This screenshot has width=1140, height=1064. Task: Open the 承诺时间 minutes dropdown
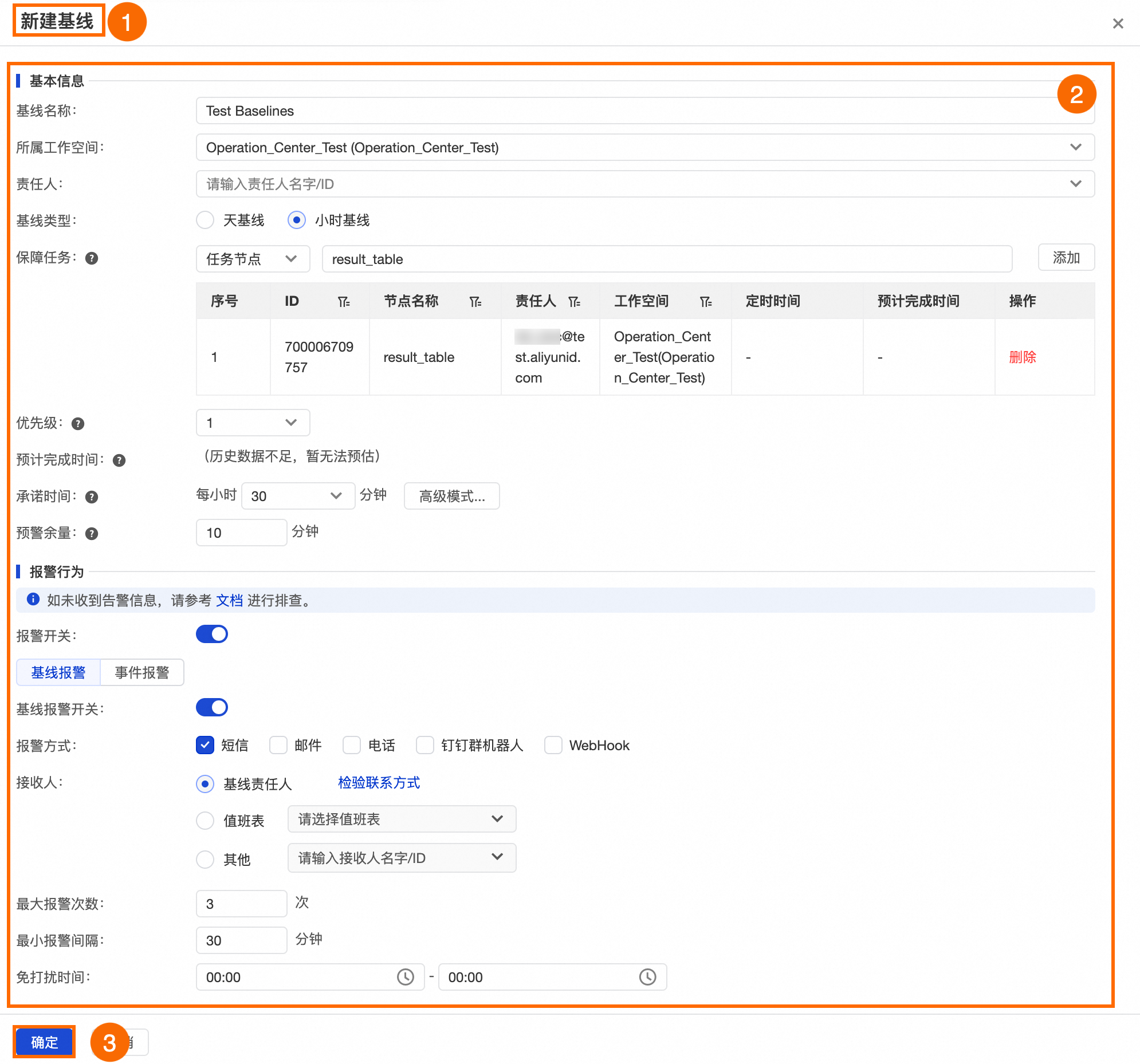click(x=298, y=496)
